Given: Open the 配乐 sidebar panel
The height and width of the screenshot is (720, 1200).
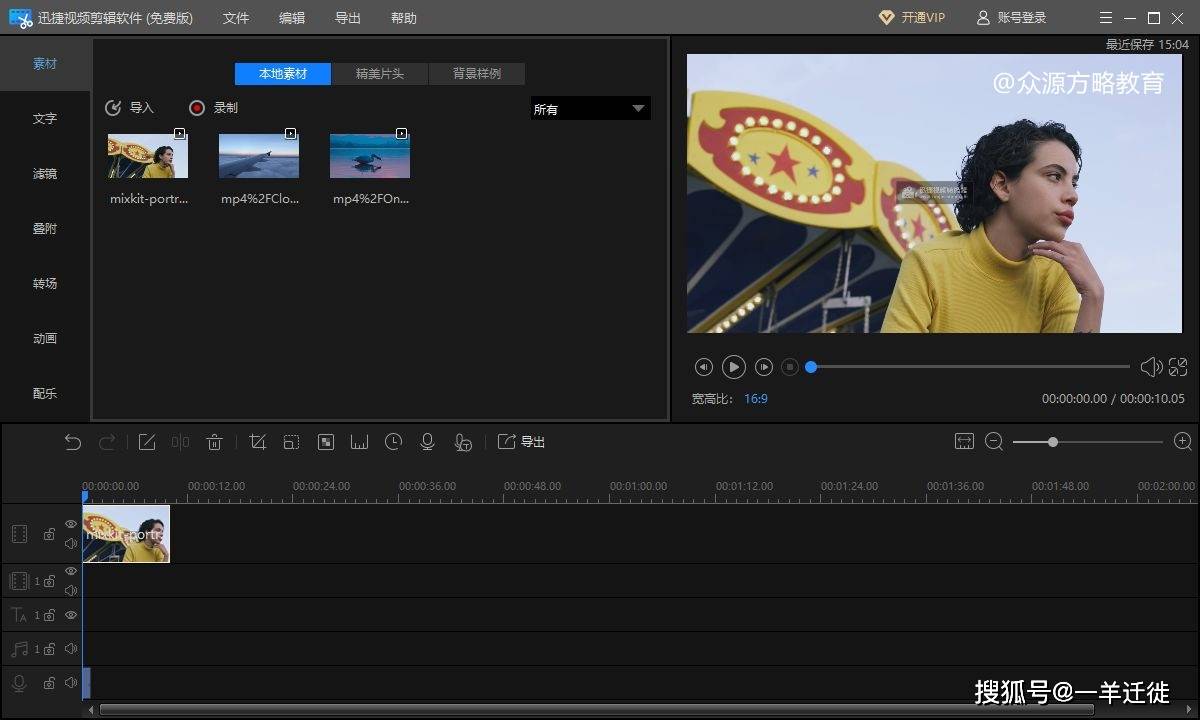Looking at the screenshot, I should tap(45, 393).
